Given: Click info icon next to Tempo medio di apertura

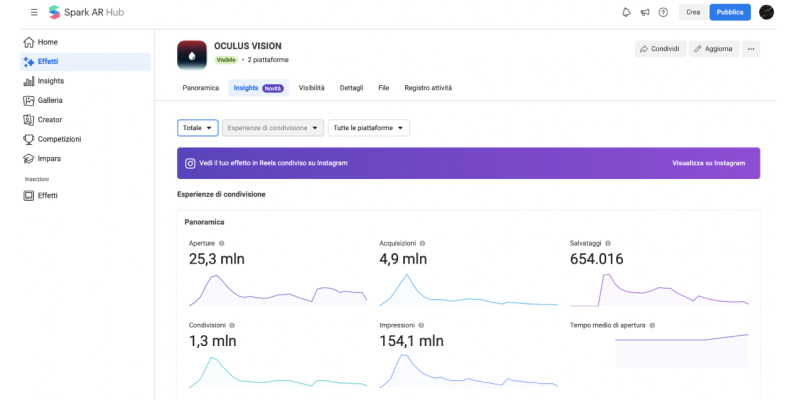Looking at the screenshot, I should (652, 326).
